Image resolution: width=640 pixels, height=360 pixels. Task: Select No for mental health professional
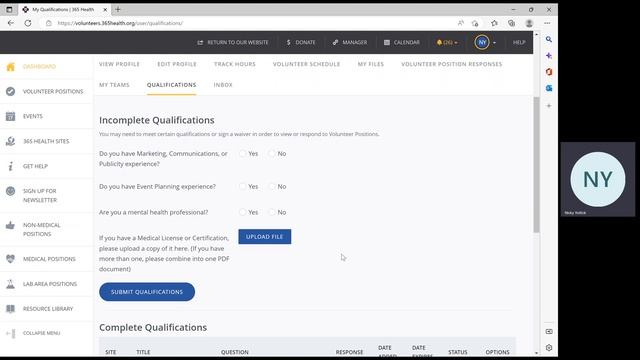pyautogui.click(x=272, y=212)
